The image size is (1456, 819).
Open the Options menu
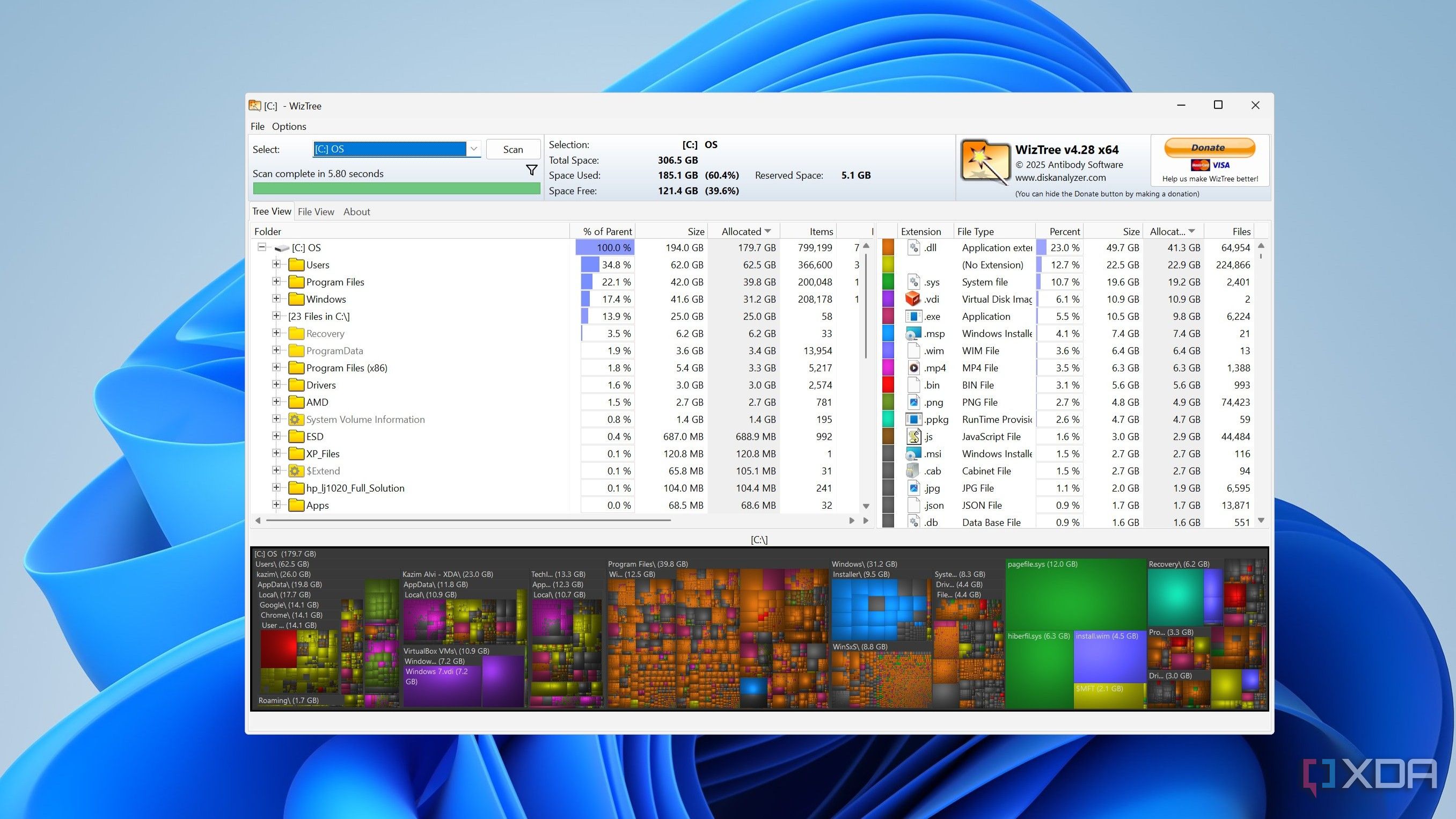tap(289, 127)
